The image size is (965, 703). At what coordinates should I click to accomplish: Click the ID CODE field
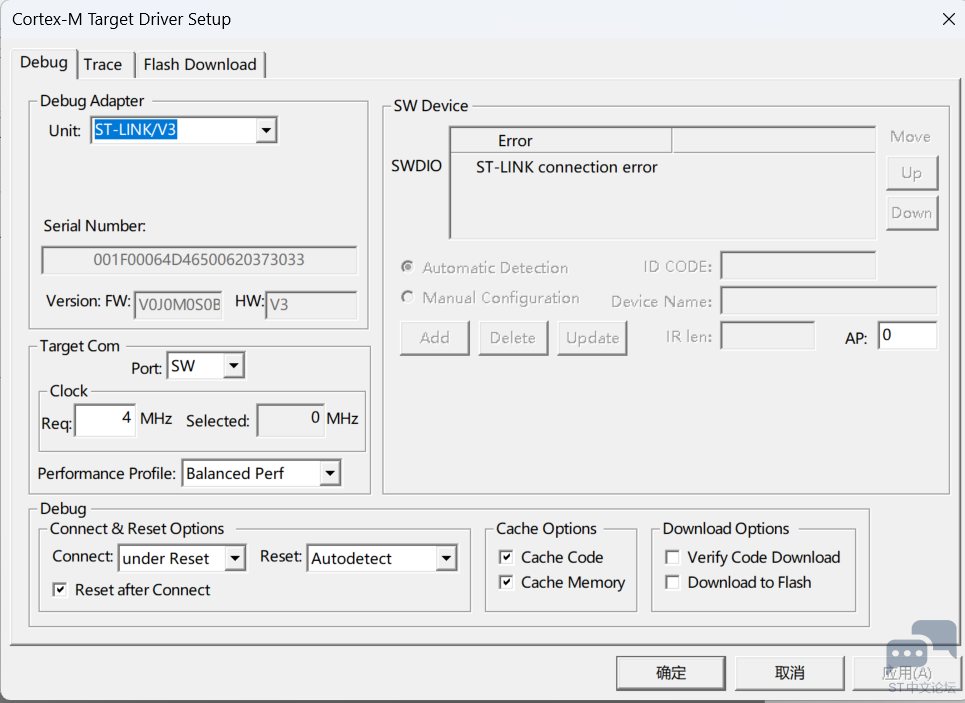click(x=798, y=266)
